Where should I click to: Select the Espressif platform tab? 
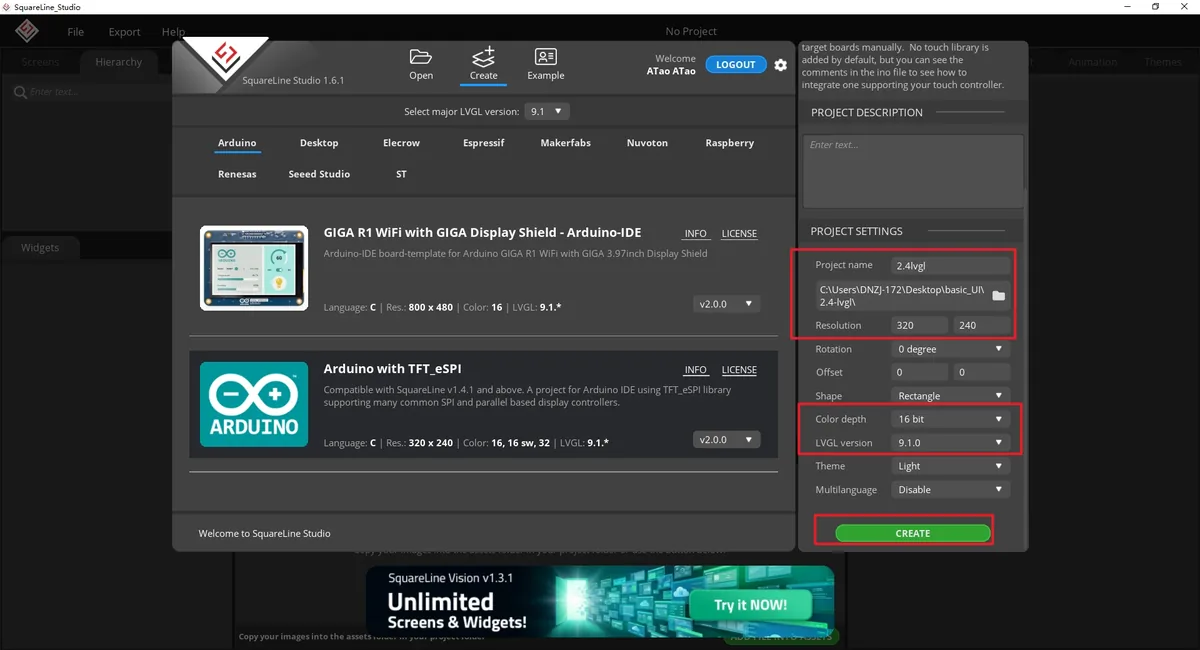click(483, 143)
